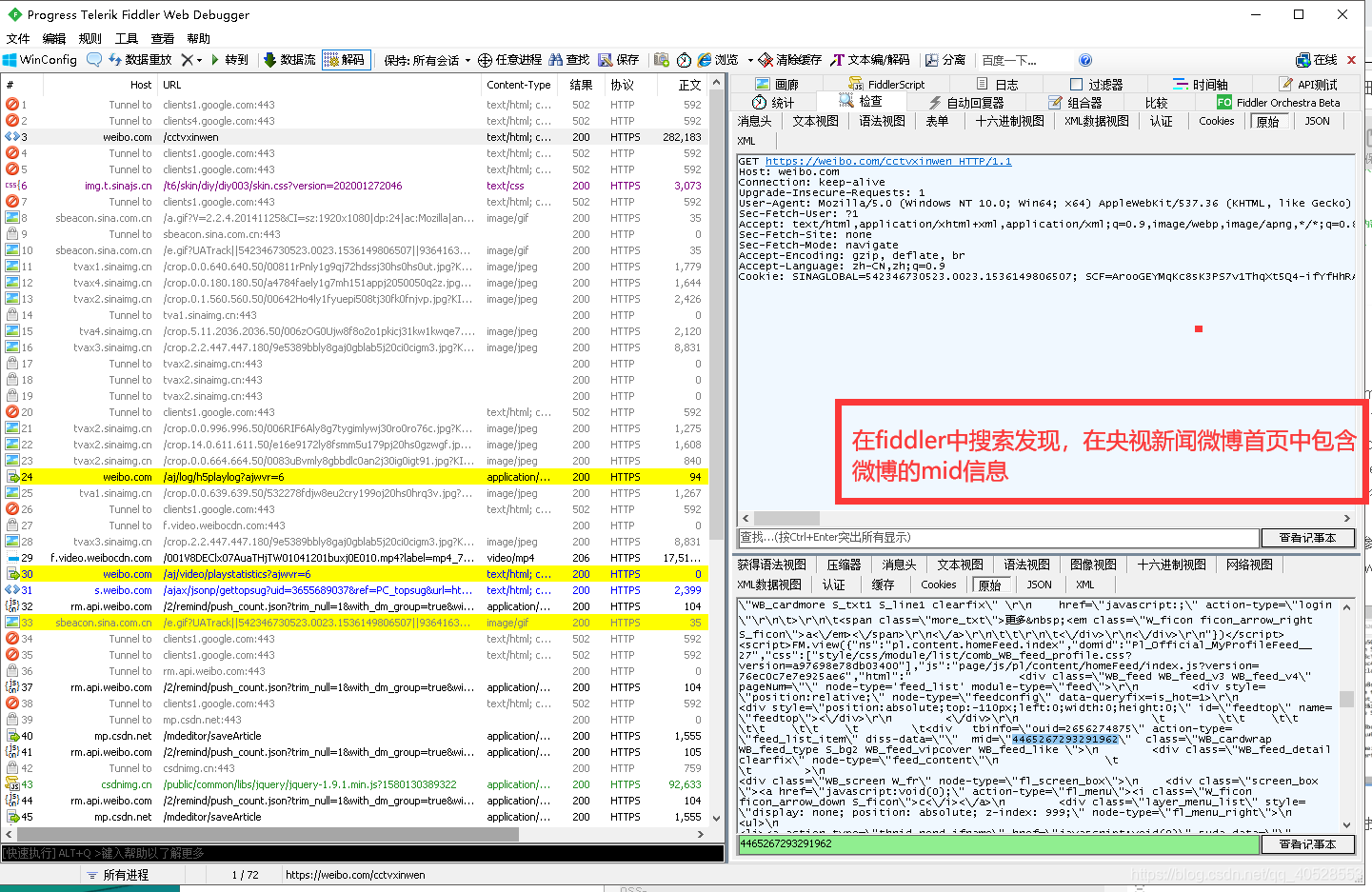Open the 规则 menu
The image size is (1372, 892).
[90, 38]
